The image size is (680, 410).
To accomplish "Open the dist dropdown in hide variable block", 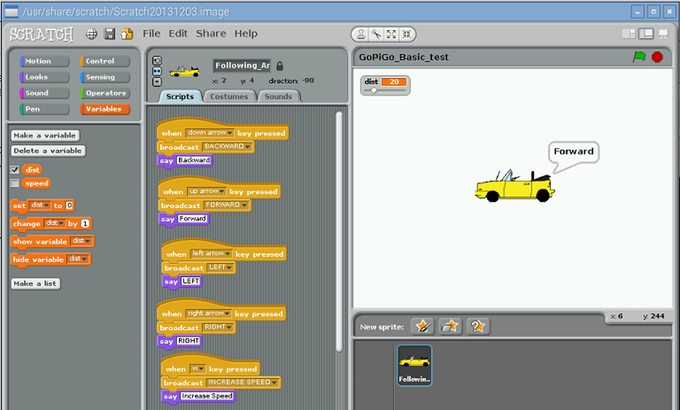I will (78, 259).
